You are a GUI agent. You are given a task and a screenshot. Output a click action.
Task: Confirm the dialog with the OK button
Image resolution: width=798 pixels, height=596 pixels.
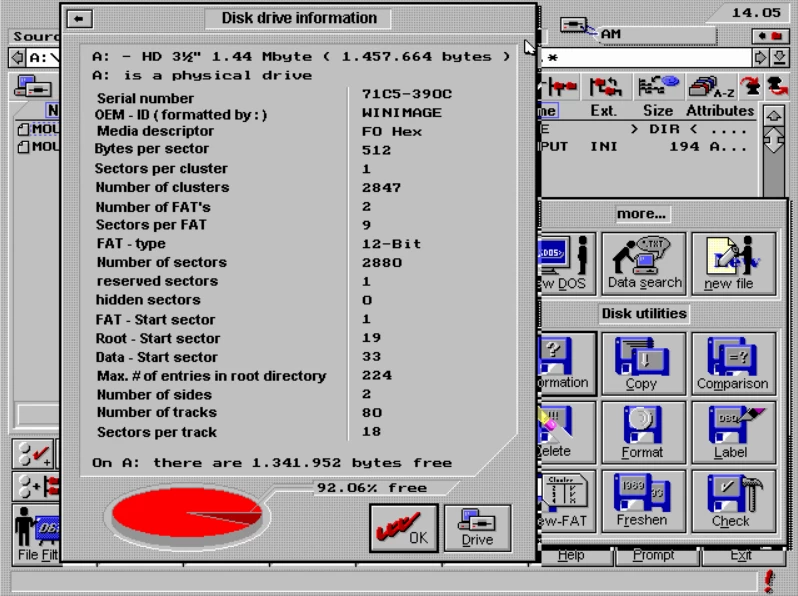(404, 528)
